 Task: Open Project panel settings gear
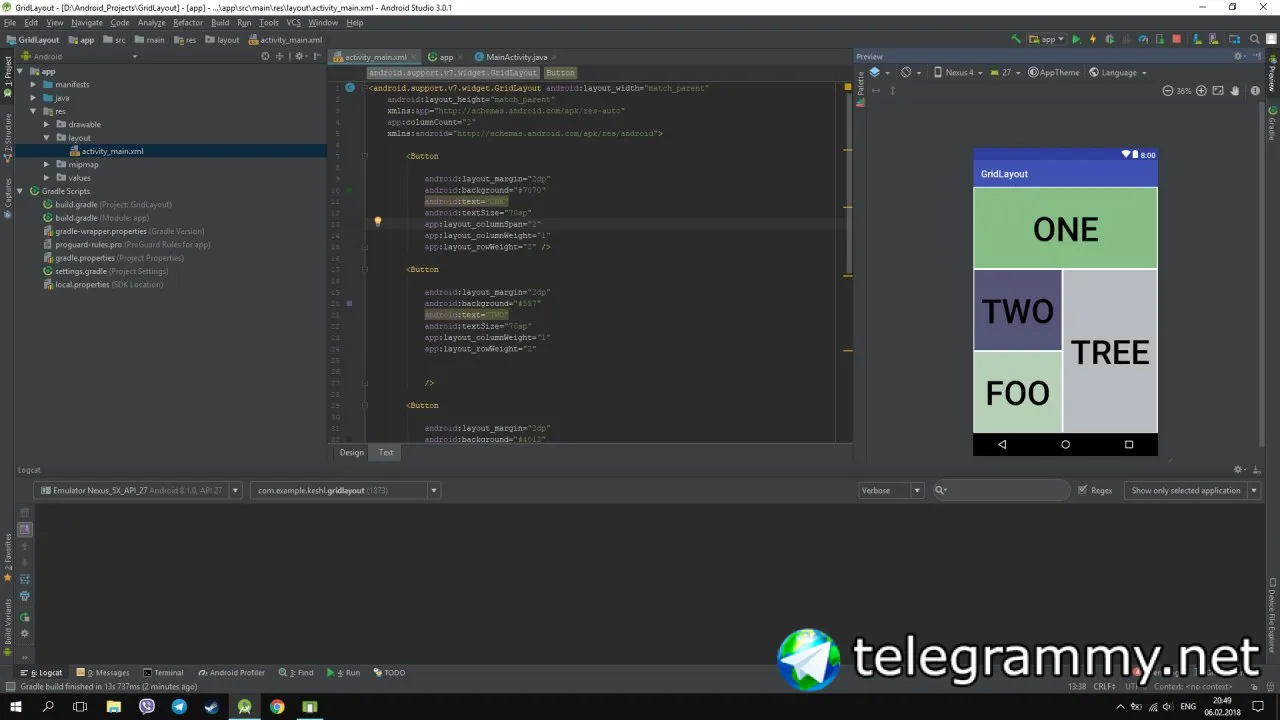click(x=300, y=56)
